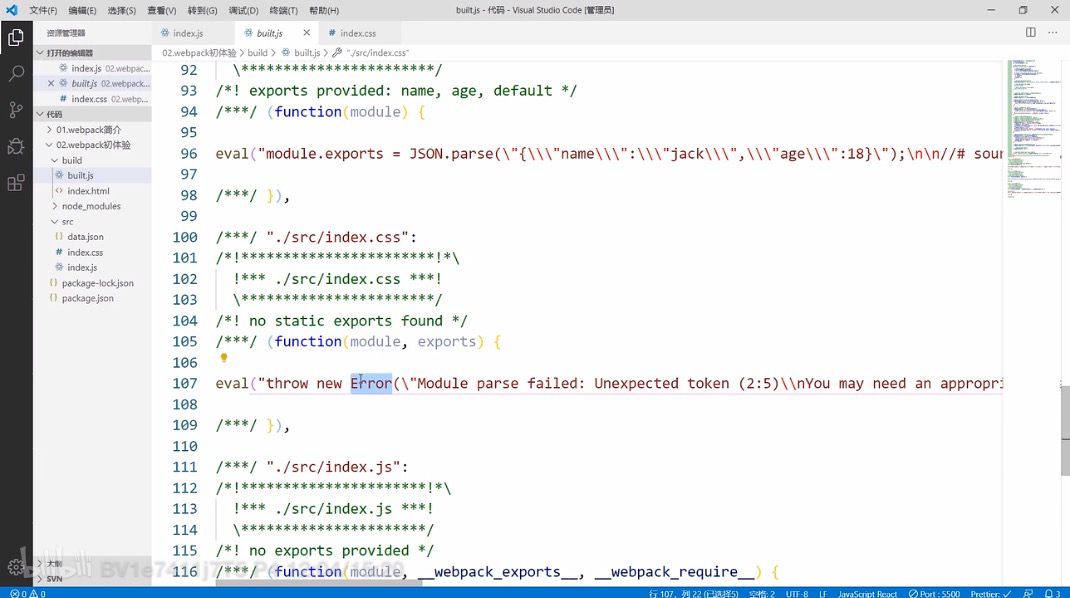Open the editor More Actions ellipsis
Screen dimensions: 1070x598
1053,32
